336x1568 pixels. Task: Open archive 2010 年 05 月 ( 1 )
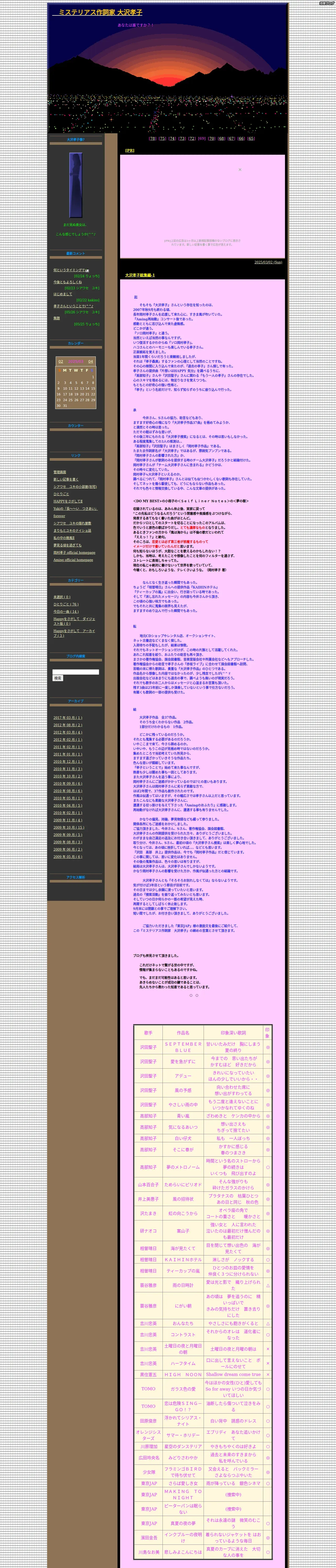tap(68, 798)
